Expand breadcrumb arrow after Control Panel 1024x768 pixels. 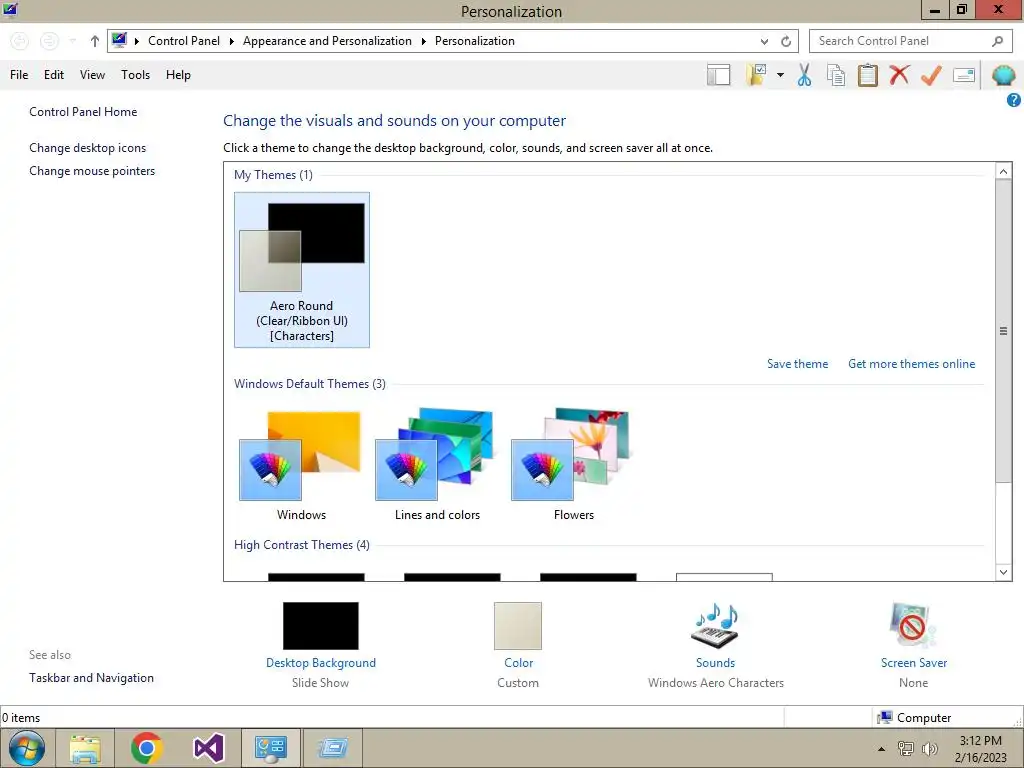tap(231, 41)
